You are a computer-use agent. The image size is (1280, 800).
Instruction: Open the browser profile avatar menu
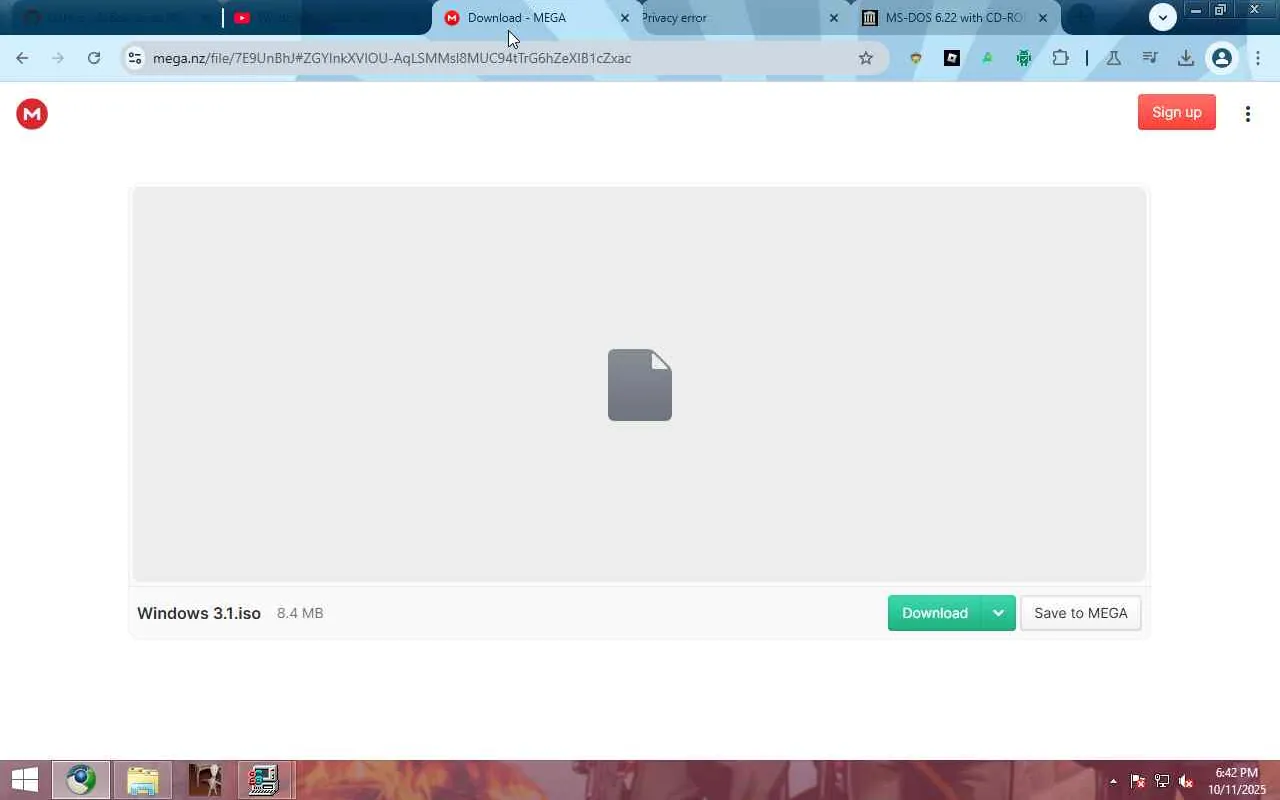(x=1221, y=58)
